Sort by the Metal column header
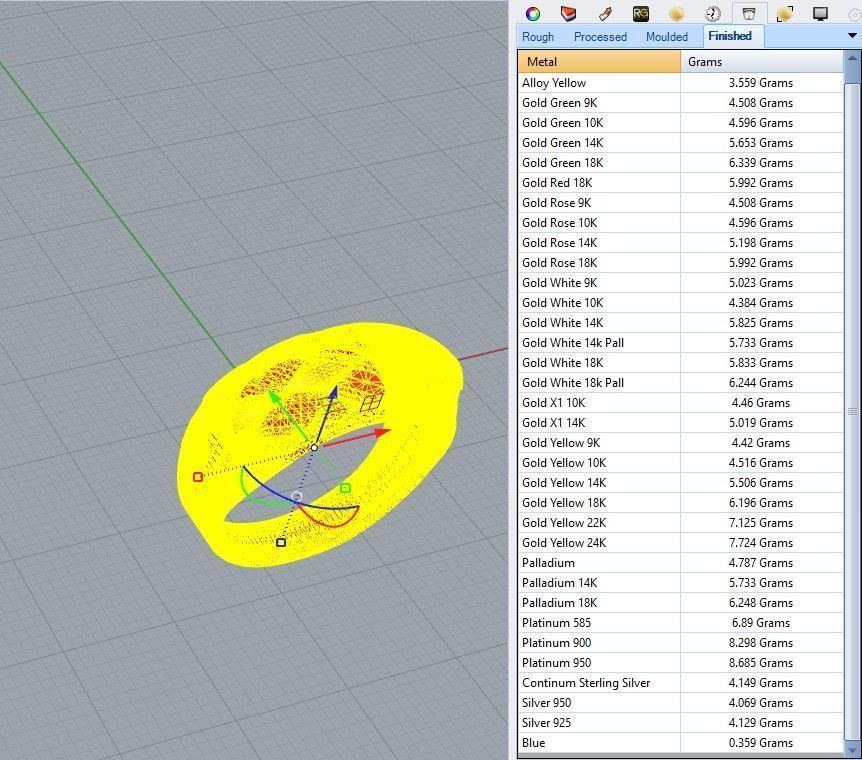This screenshot has width=862, height=760. point(599,62)
